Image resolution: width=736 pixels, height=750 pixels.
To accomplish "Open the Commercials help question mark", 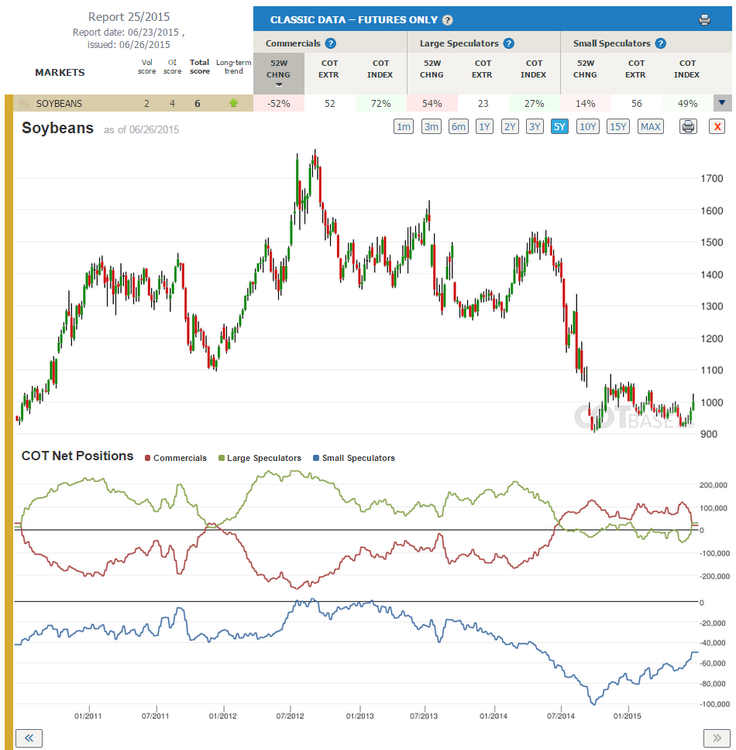I will pyautogui.click(x=330, y=44).
